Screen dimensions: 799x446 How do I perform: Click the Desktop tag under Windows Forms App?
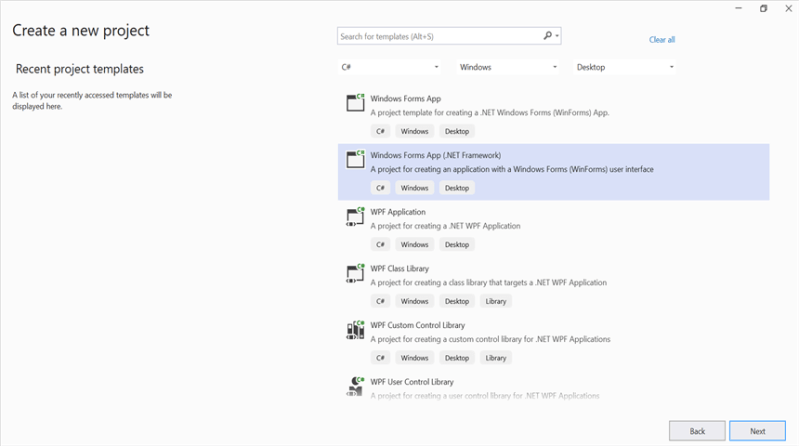(457, 131)
